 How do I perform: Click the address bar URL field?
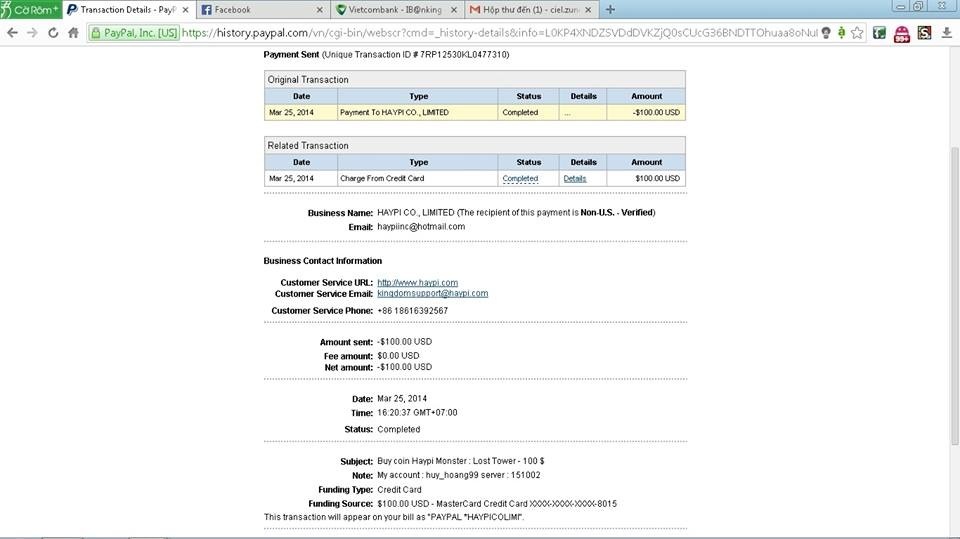(x=499, y=32)
